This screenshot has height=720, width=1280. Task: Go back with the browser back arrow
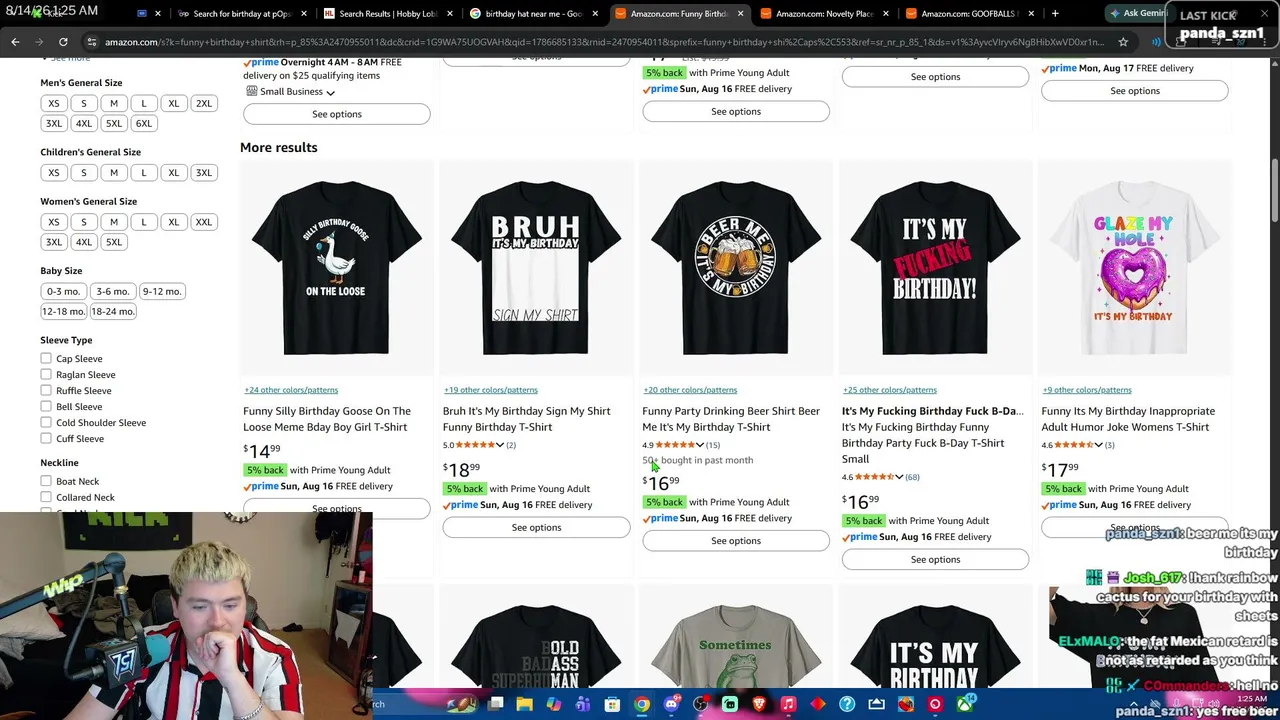pos(15,42)
